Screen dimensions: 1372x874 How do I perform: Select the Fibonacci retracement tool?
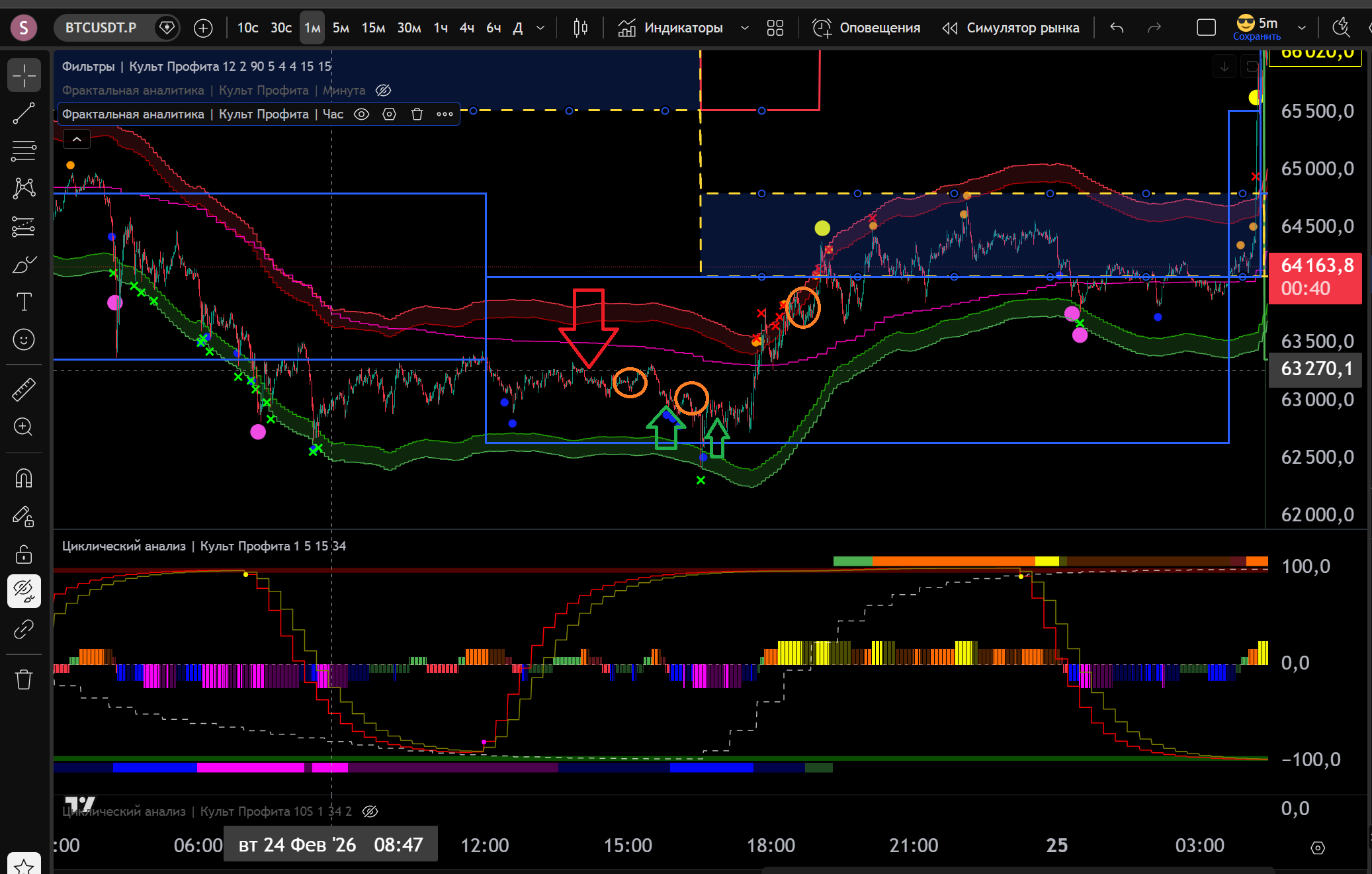(24, 151)
